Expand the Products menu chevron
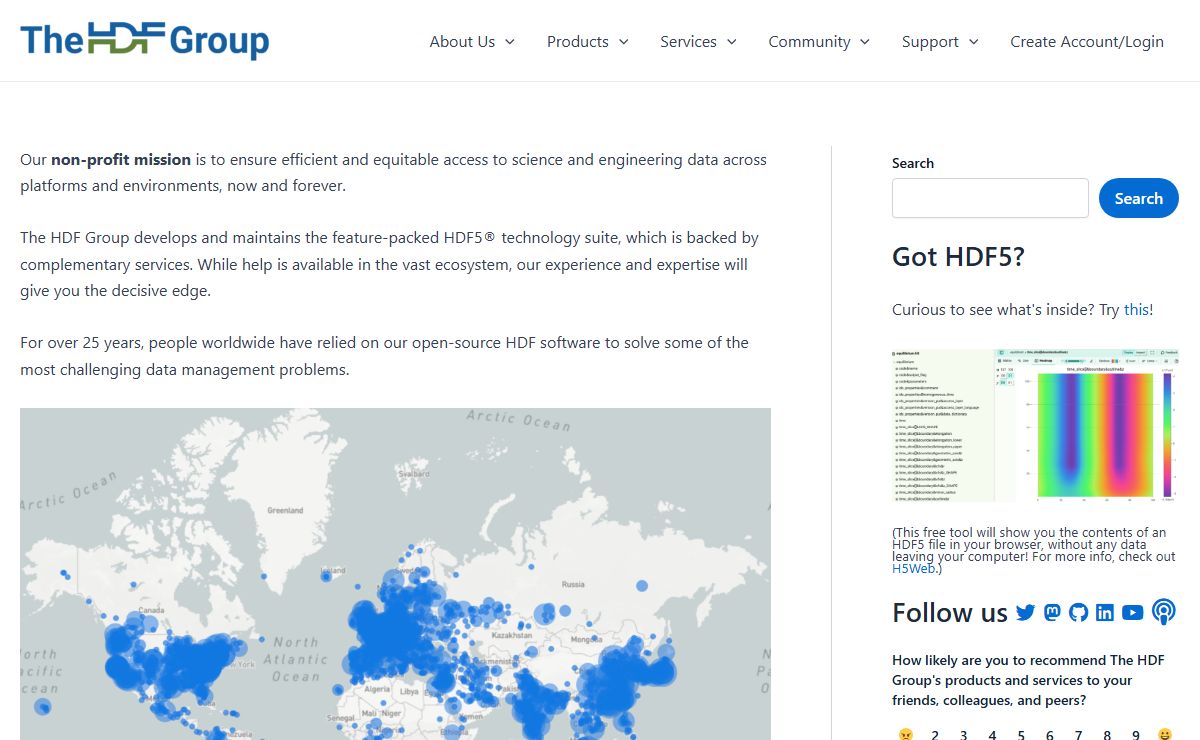 click(x=624, y=42)
